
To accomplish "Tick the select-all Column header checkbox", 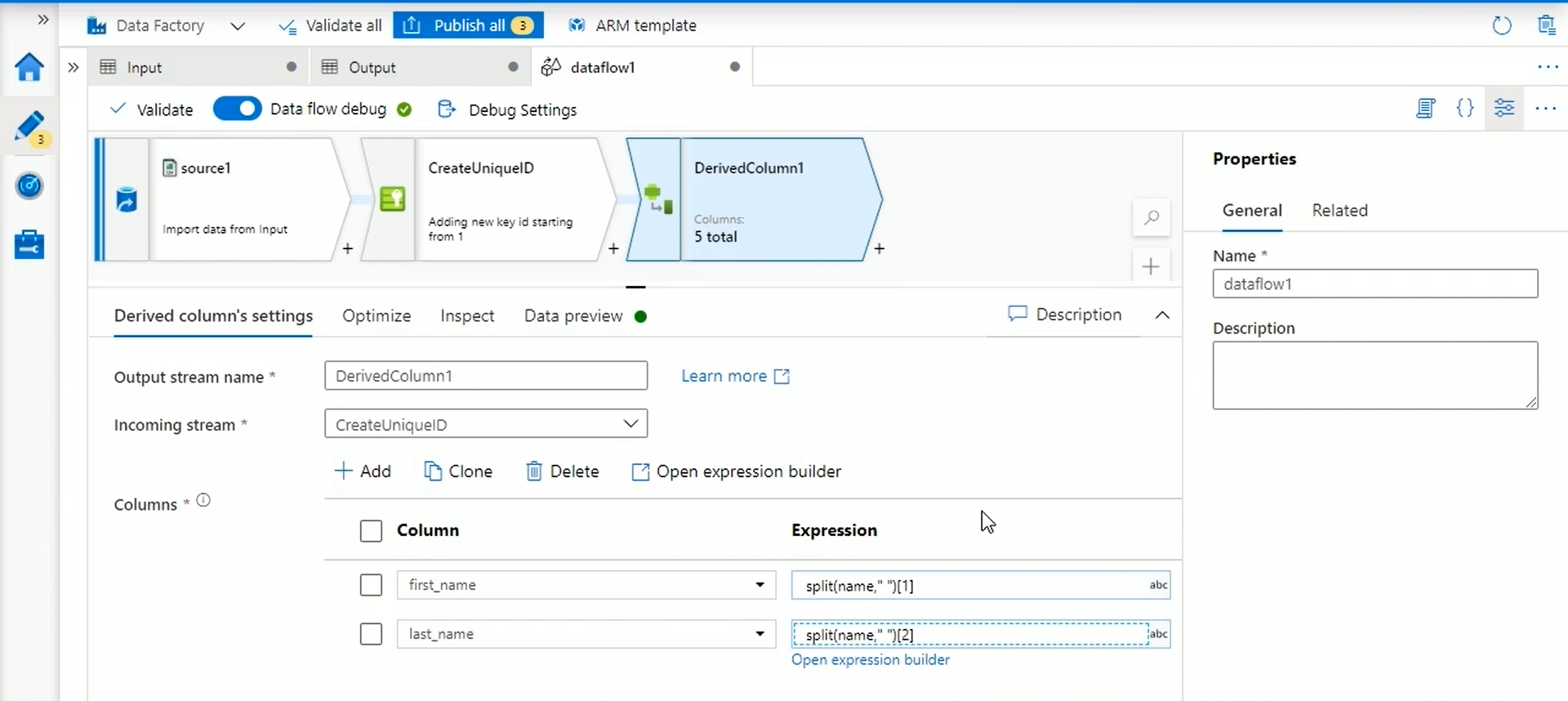I will (371, 531).
